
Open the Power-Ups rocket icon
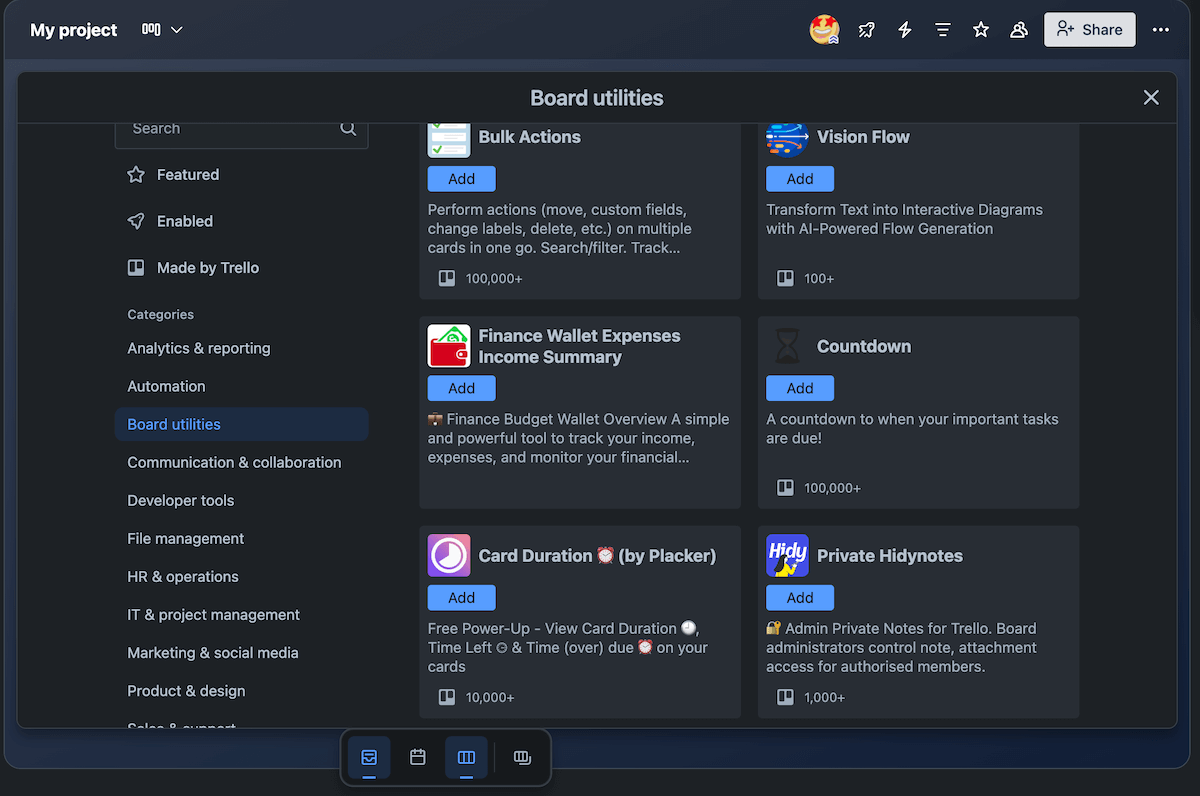[x=866, y=29]
